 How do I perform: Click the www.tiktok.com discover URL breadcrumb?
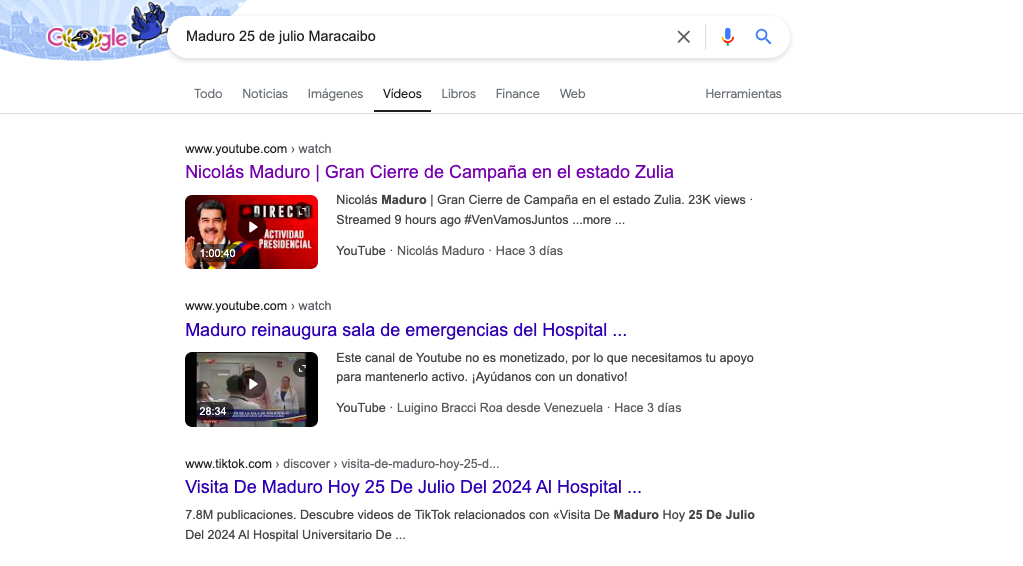click(x=341, y=464)
